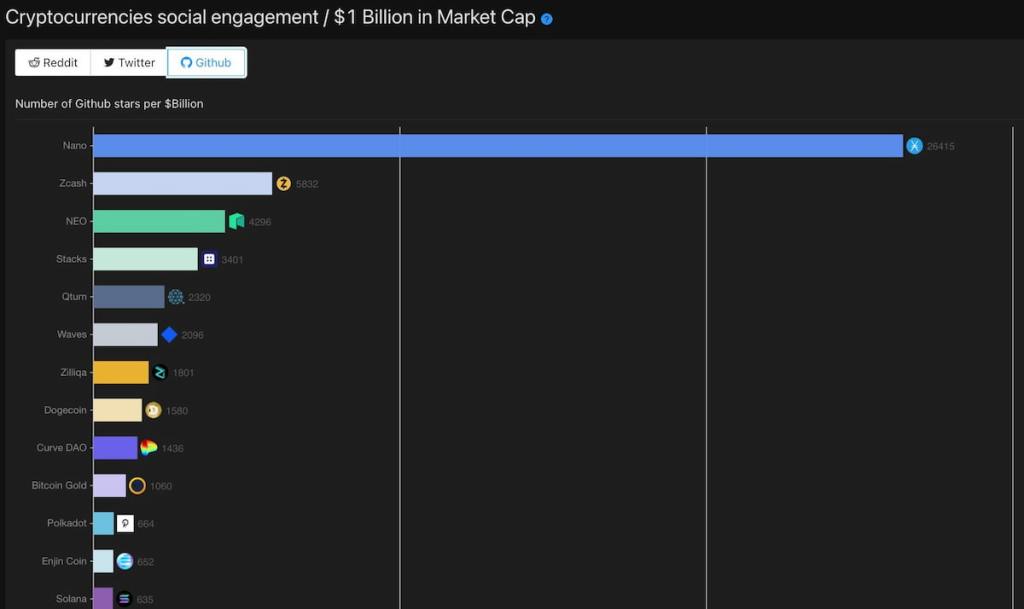The width and height of the screenshot is (1024, 609).
Task: Click the Zcash coin logo icon
Action: click(283, 184)
